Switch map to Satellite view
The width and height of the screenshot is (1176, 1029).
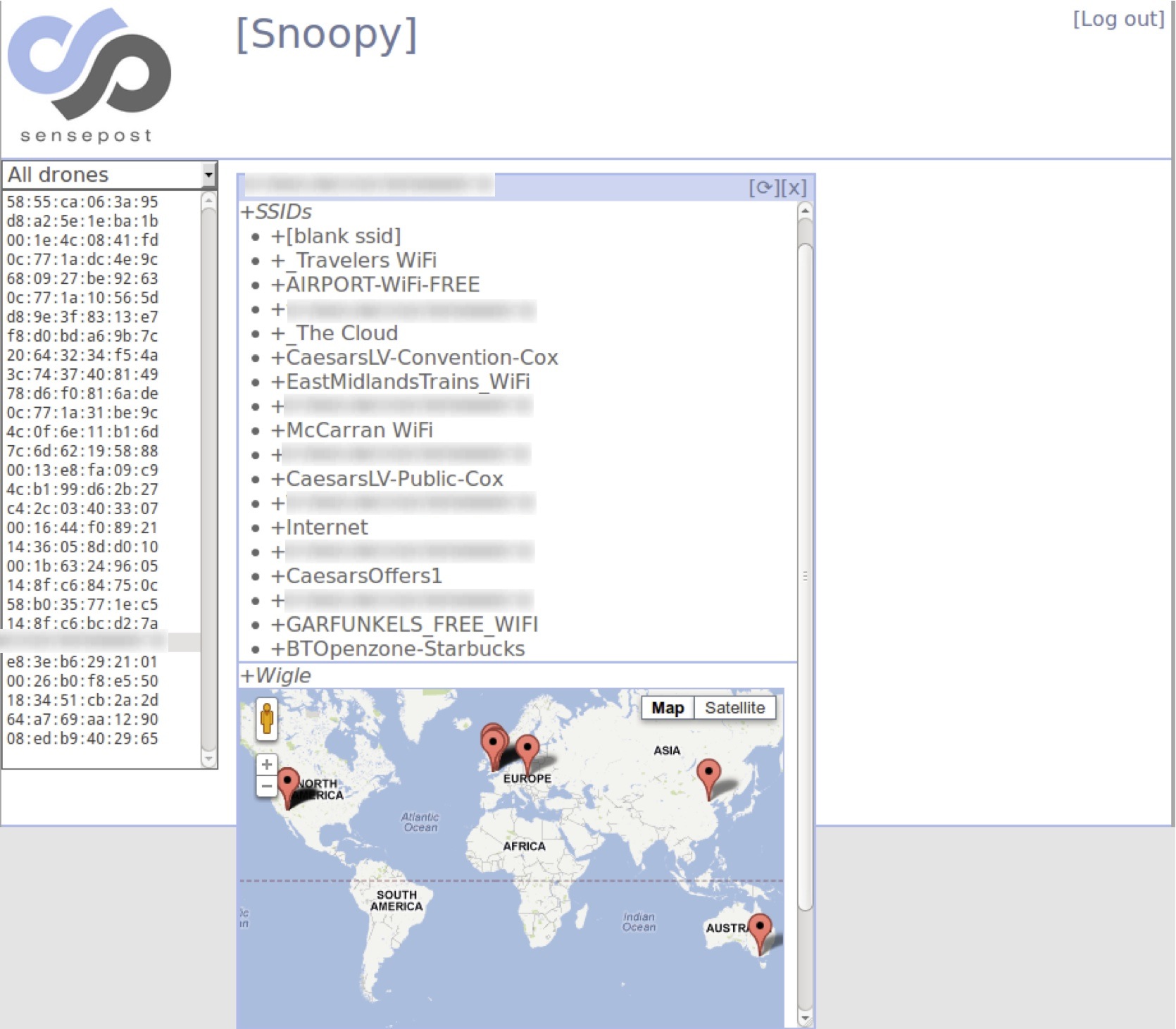tap(734, 708)
